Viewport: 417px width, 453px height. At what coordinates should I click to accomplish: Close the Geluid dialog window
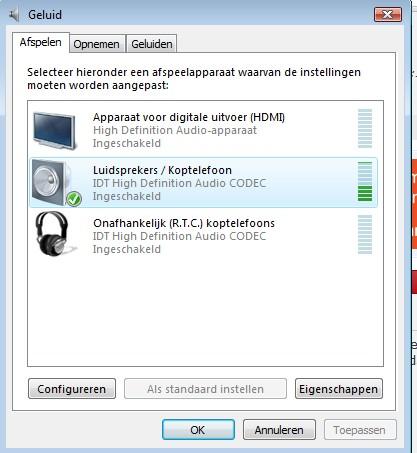[388, 14]
